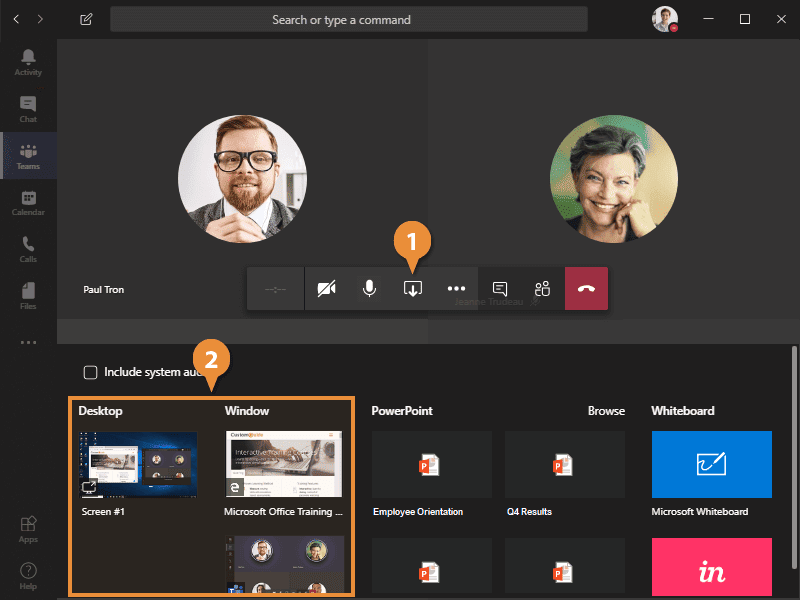Click the search or command box
Viewport: 800px width, 600px height.
pyautogui.click(x=349, y=19)
